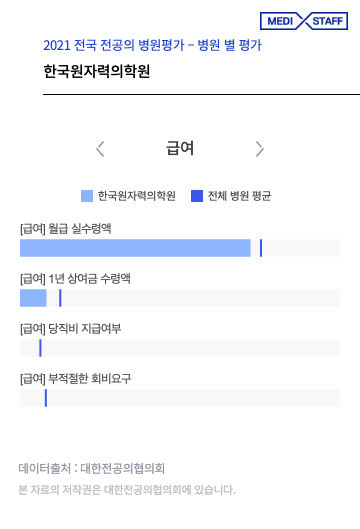Go to previous category with left chevron
Screen dimensions: 360x529
100,149
